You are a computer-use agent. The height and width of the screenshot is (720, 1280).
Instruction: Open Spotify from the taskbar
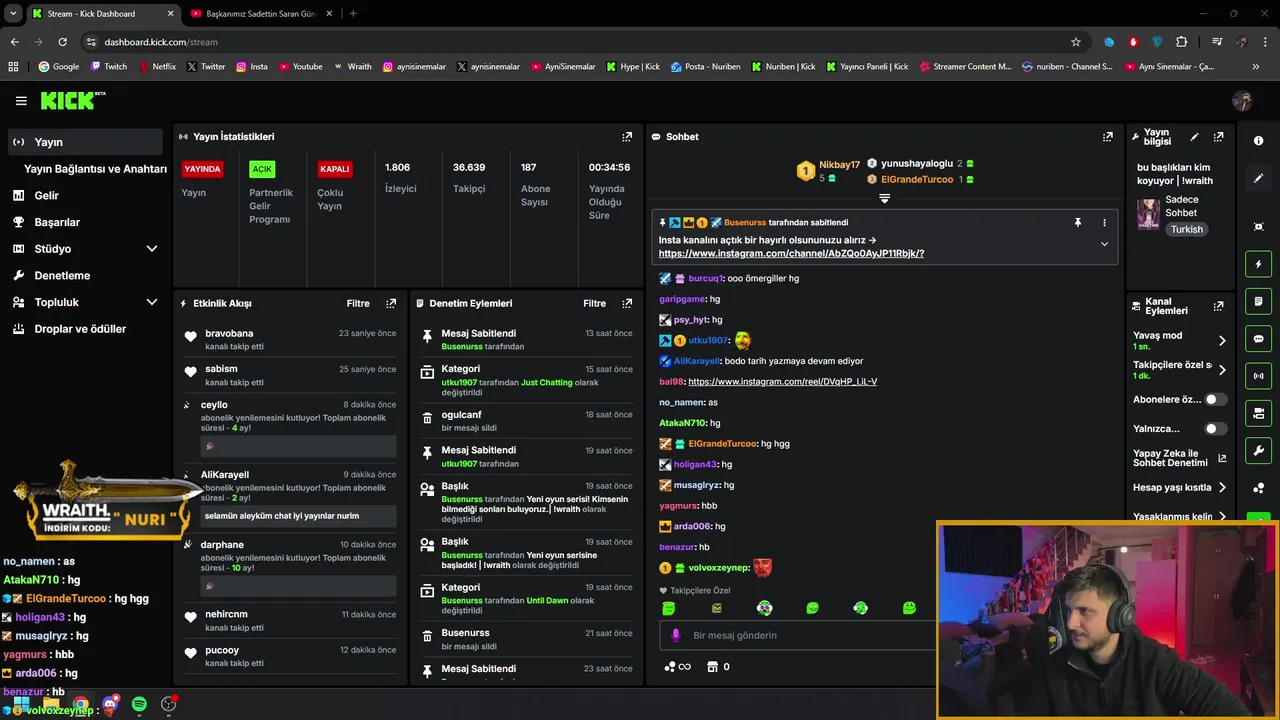[x=139, y=704]
